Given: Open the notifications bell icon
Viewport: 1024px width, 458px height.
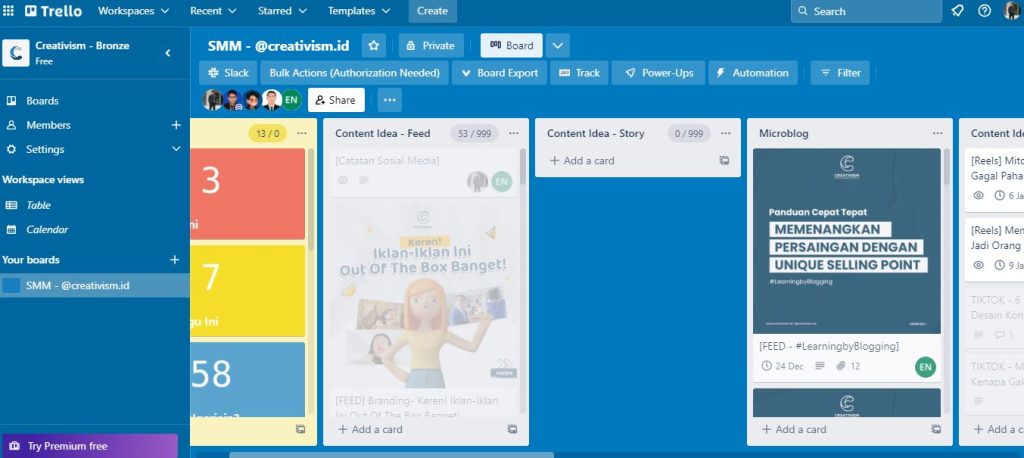Looking at the screenshot, I should [957, 11].
